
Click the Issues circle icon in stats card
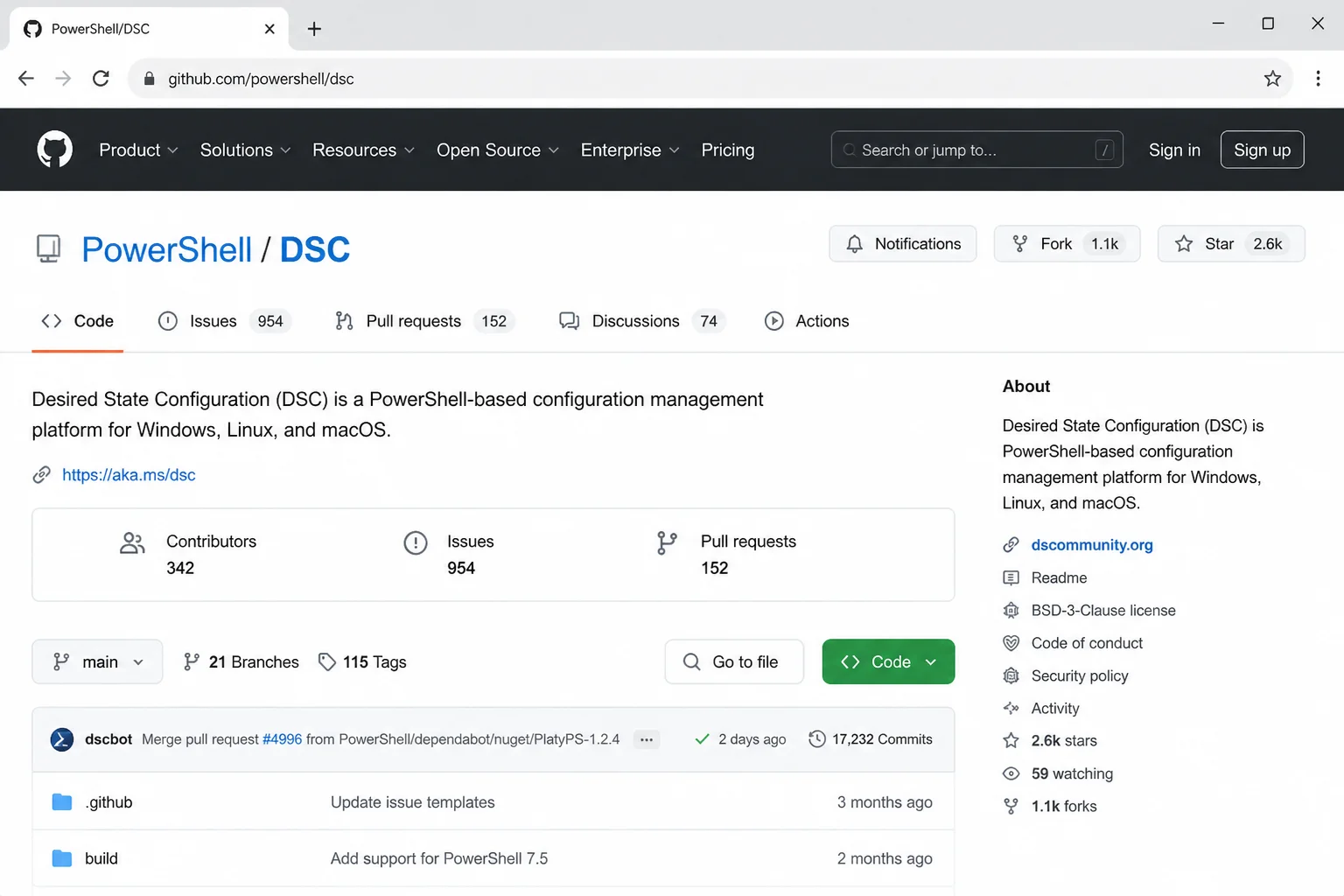[416, 543]
